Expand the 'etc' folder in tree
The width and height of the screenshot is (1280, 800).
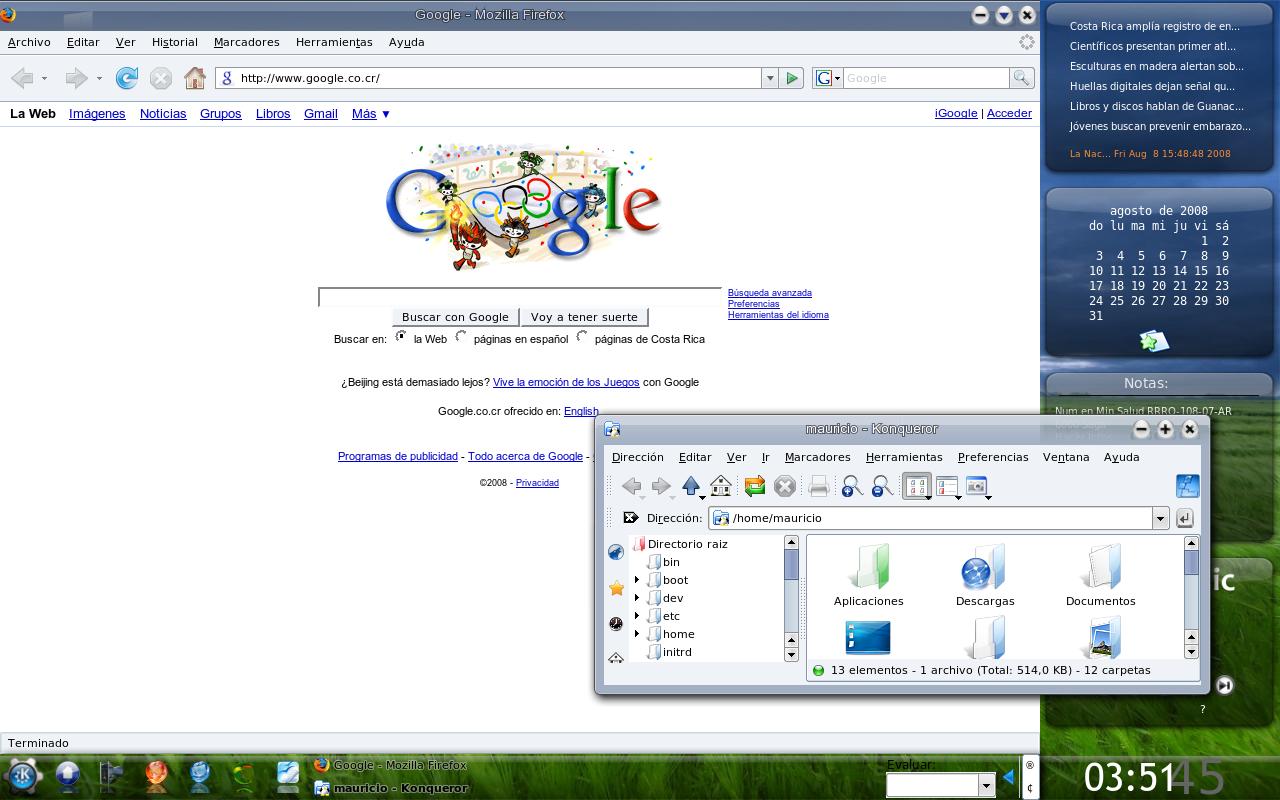pyautogui.click(x=636, y=616)
